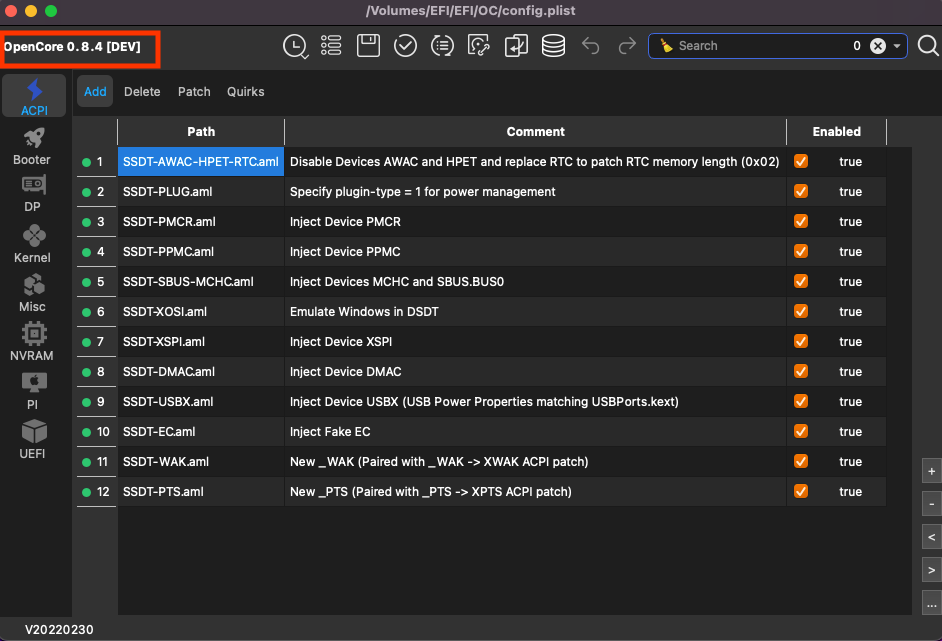
Task: Click the checkmark validate toolbar icon
Action: pos(406,46)
